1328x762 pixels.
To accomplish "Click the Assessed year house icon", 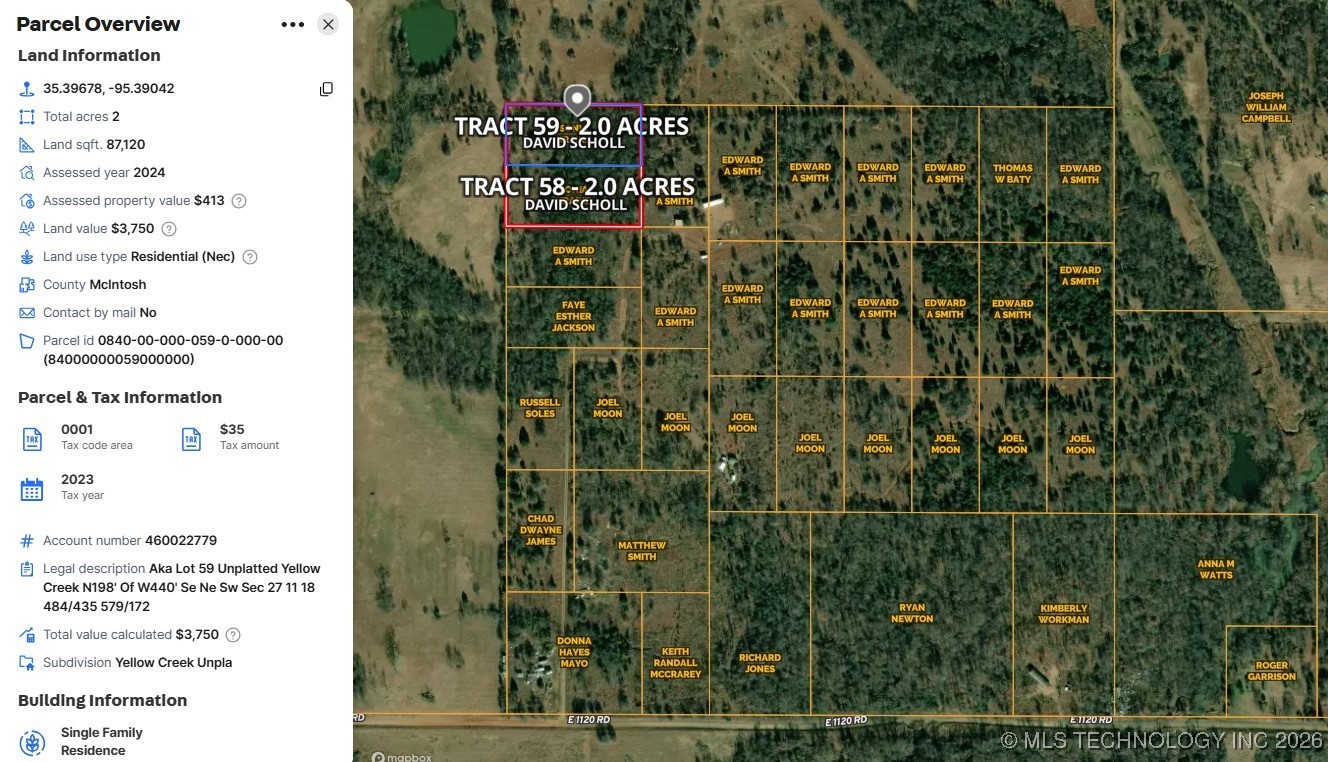I will coord(26,172).
